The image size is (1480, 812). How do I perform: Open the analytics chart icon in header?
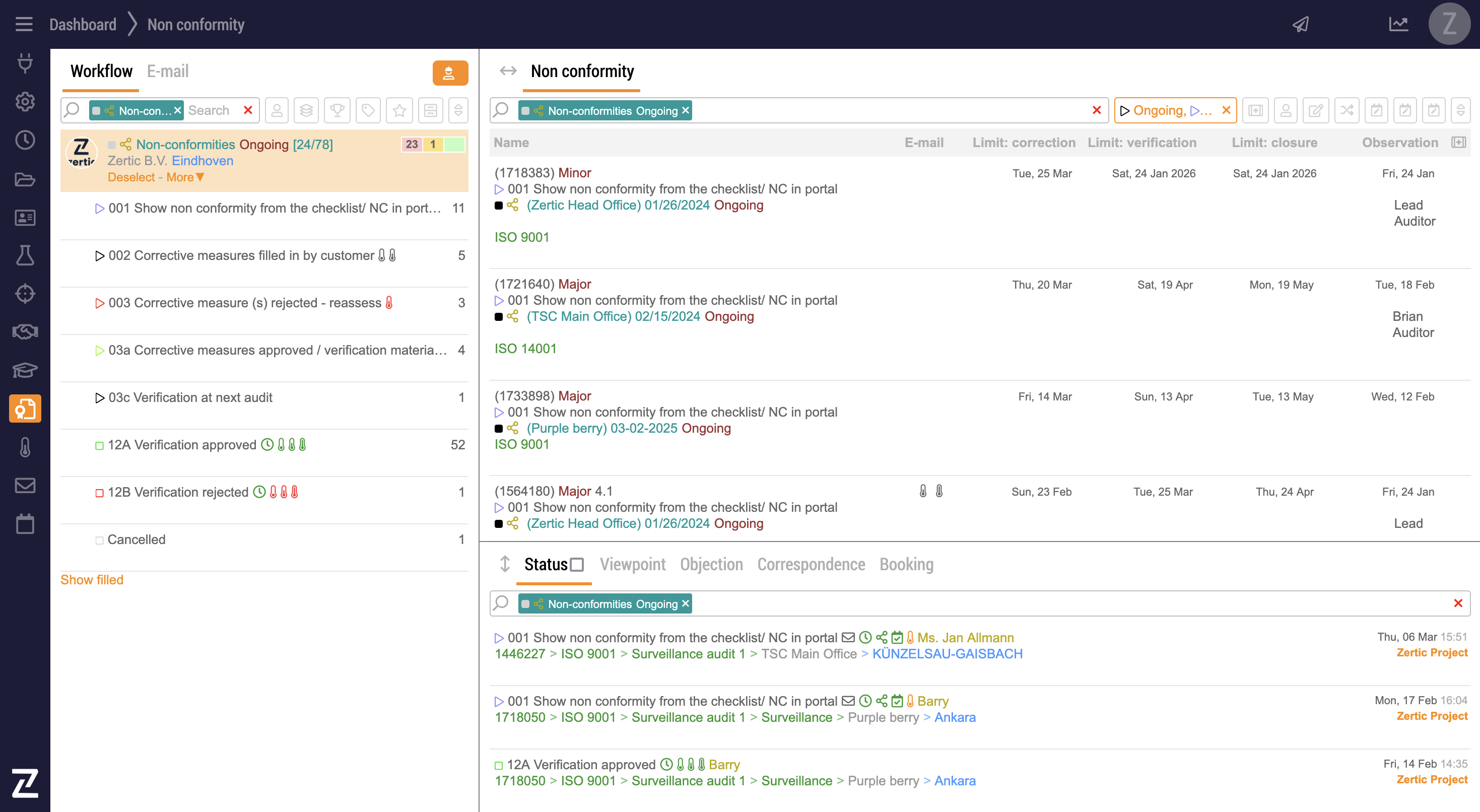[1398, 24]
